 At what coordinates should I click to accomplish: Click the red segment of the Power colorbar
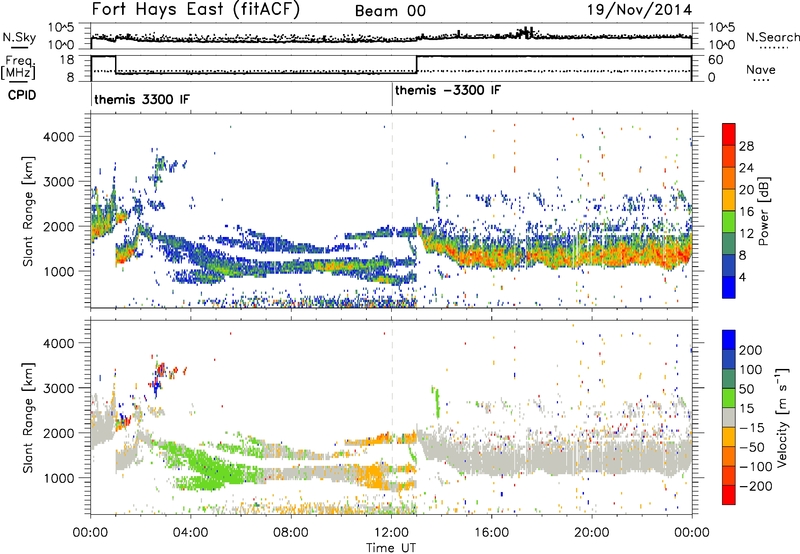click(729, 134)
